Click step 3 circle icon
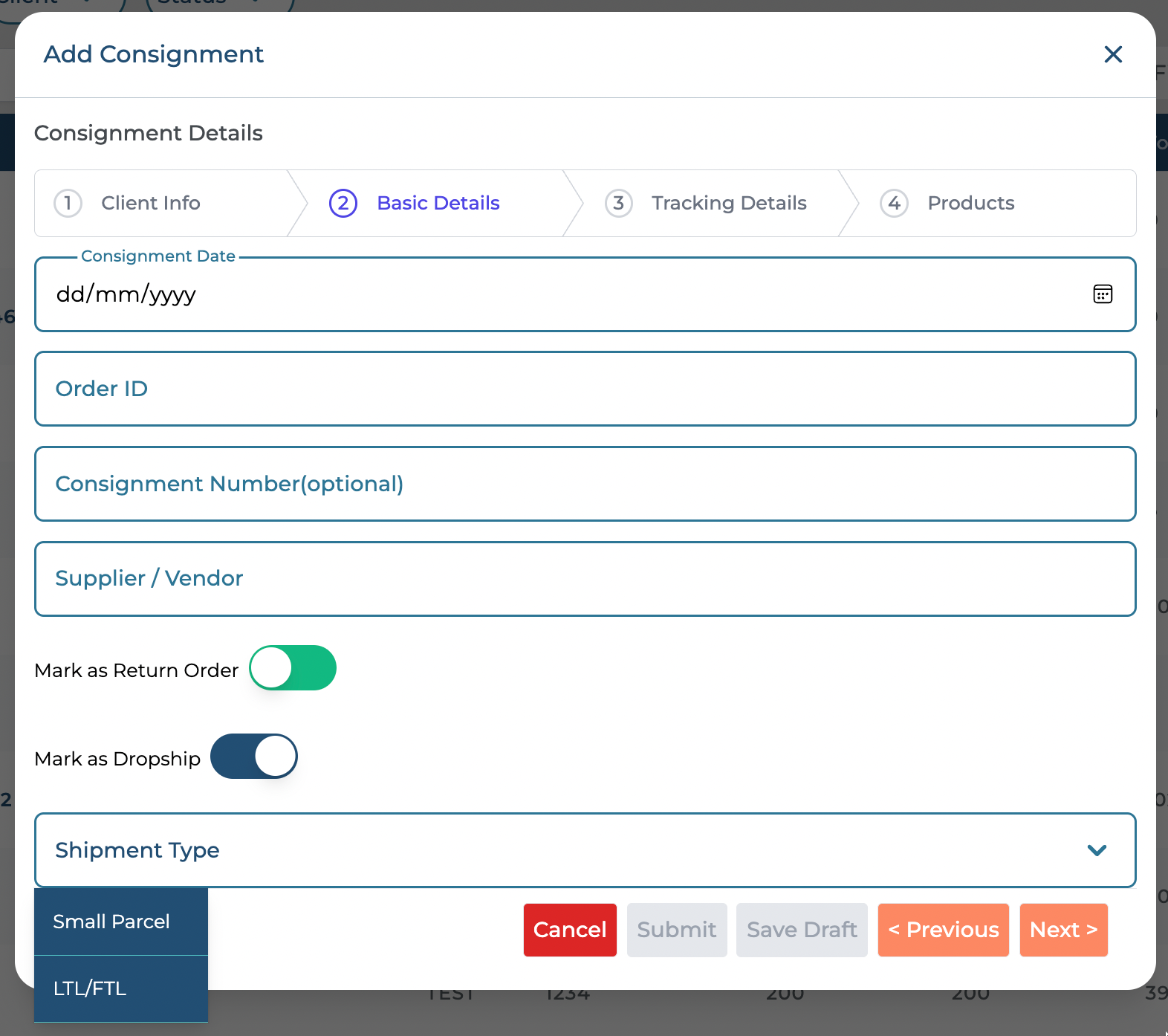This screenshot has height=1036, width=1168. [618, 203]
